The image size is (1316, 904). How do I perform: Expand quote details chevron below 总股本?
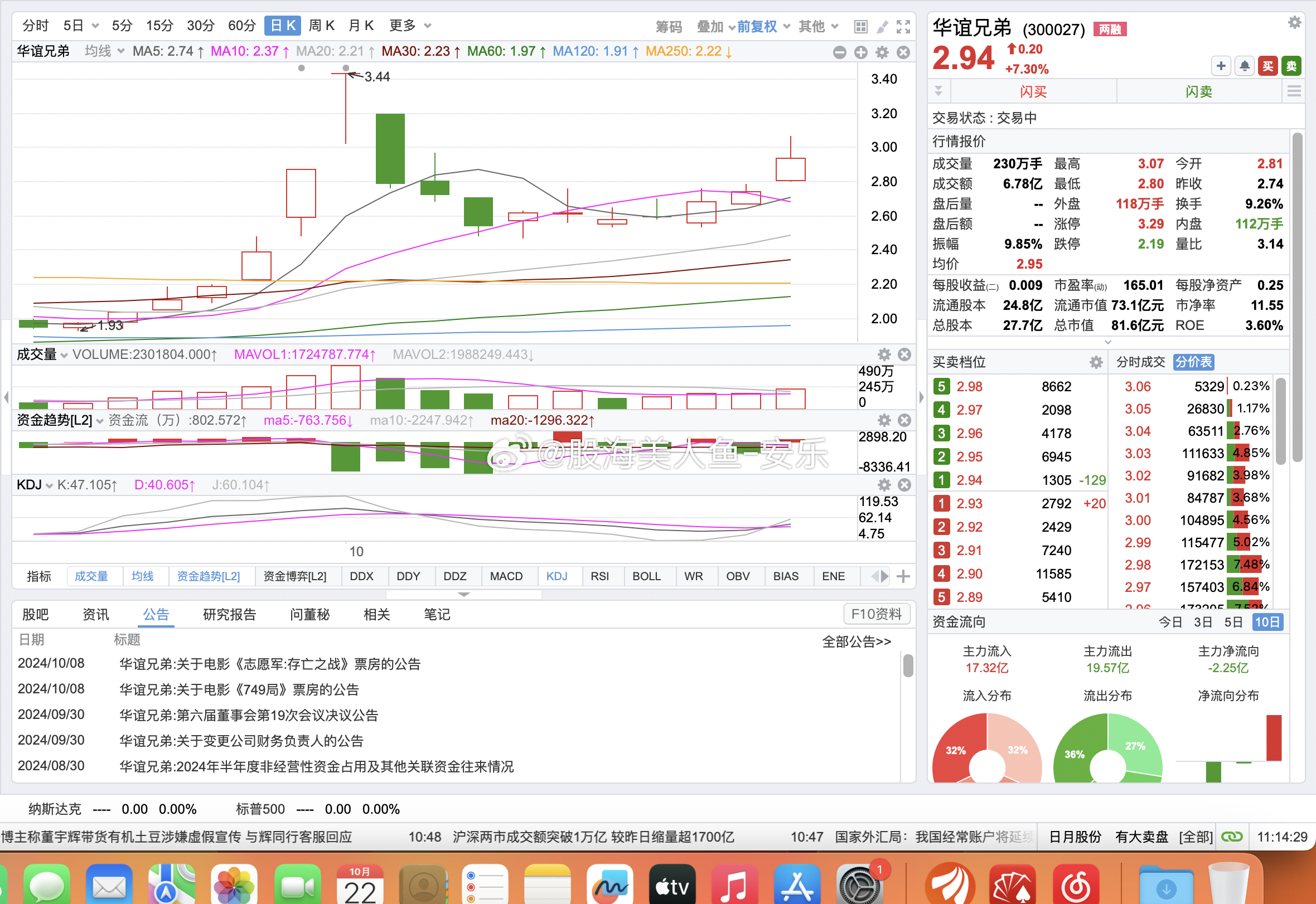(x=1108, y=342)
